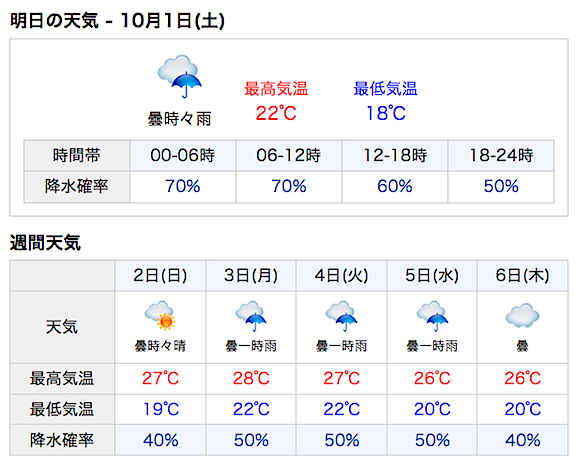
Task: Click the 40% rain chance for 6日(木)
Action: click(522, 440)
